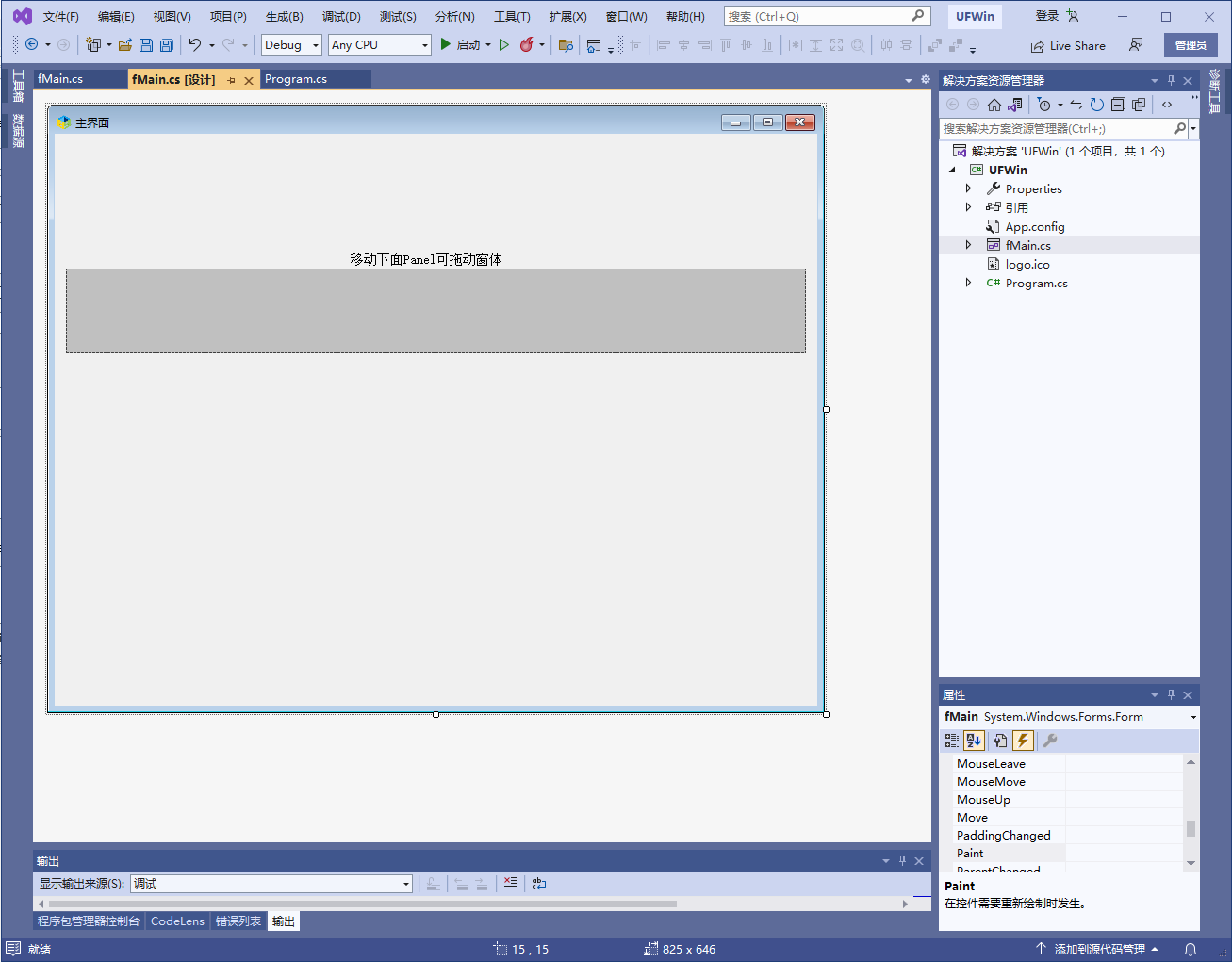Click the 管理员 button
This screenshot has height=962, width=1232.
tap(1191, 45)
